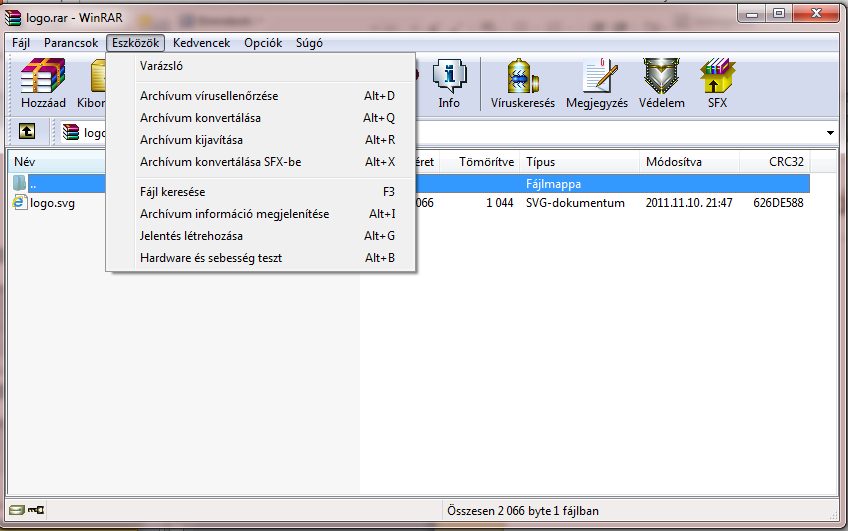848x531 pixels.
Task: Open the Parancsok menu
Action: coord(71,43)
